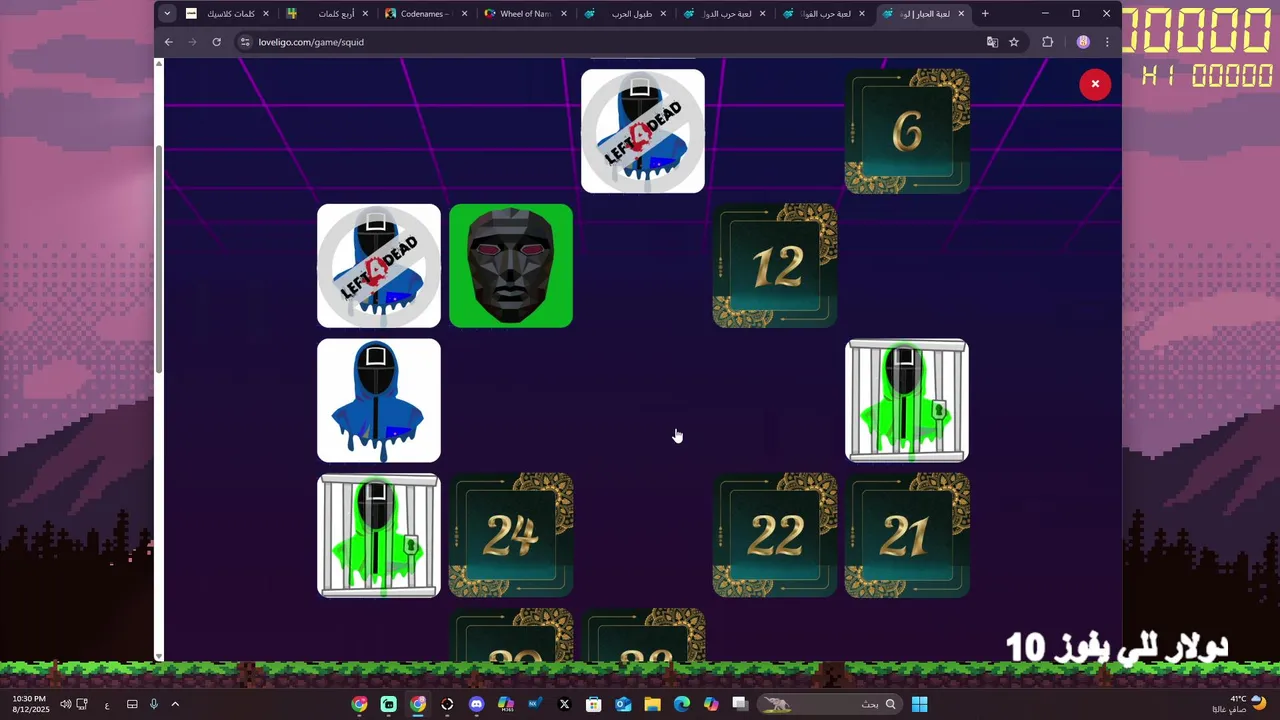Click caged green guard card beside card 24
The height and width of the screenshot is (720, 1280).
click(379, 535)
